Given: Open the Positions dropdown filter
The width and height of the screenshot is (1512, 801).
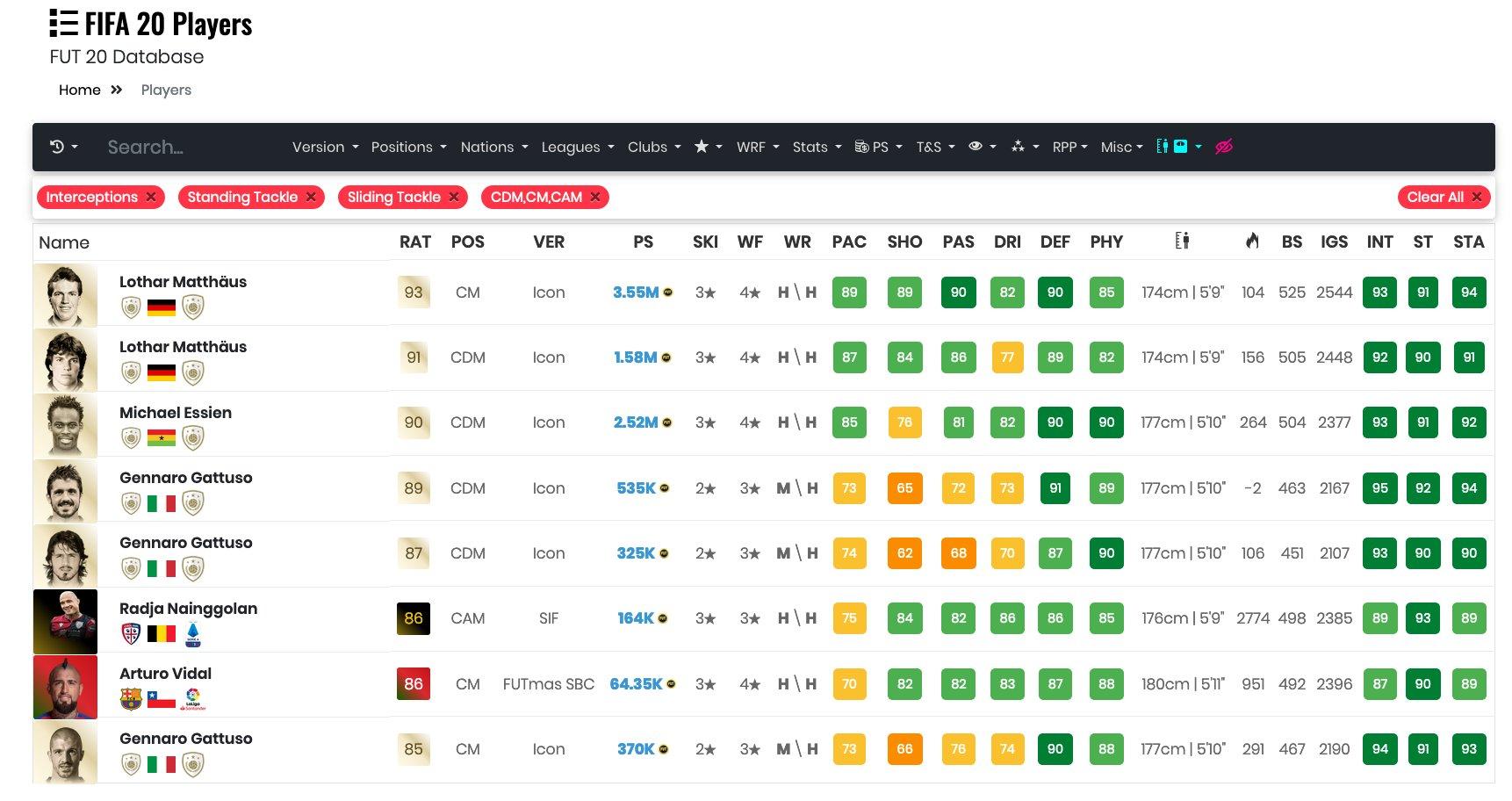Looking at the screenshot, I should point(408,148).
